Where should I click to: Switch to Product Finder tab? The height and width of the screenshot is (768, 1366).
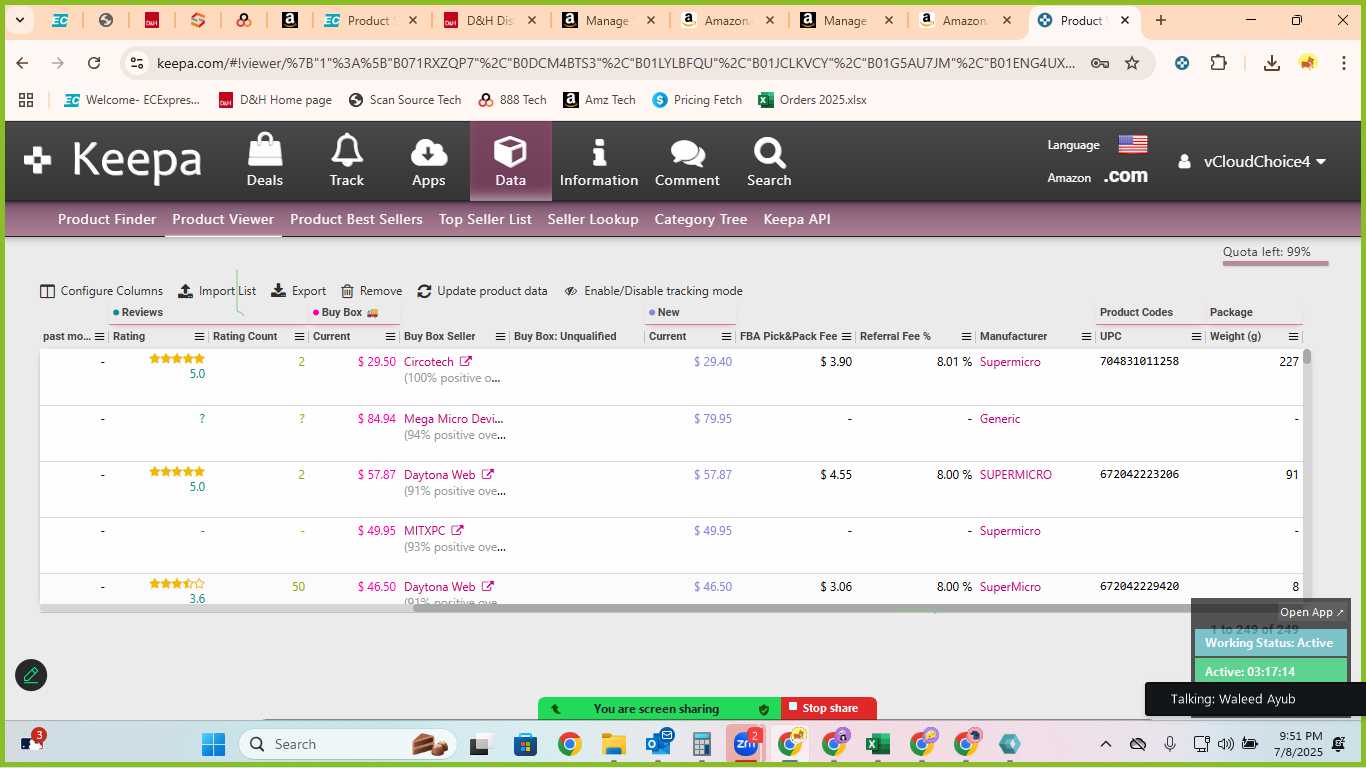107,219
